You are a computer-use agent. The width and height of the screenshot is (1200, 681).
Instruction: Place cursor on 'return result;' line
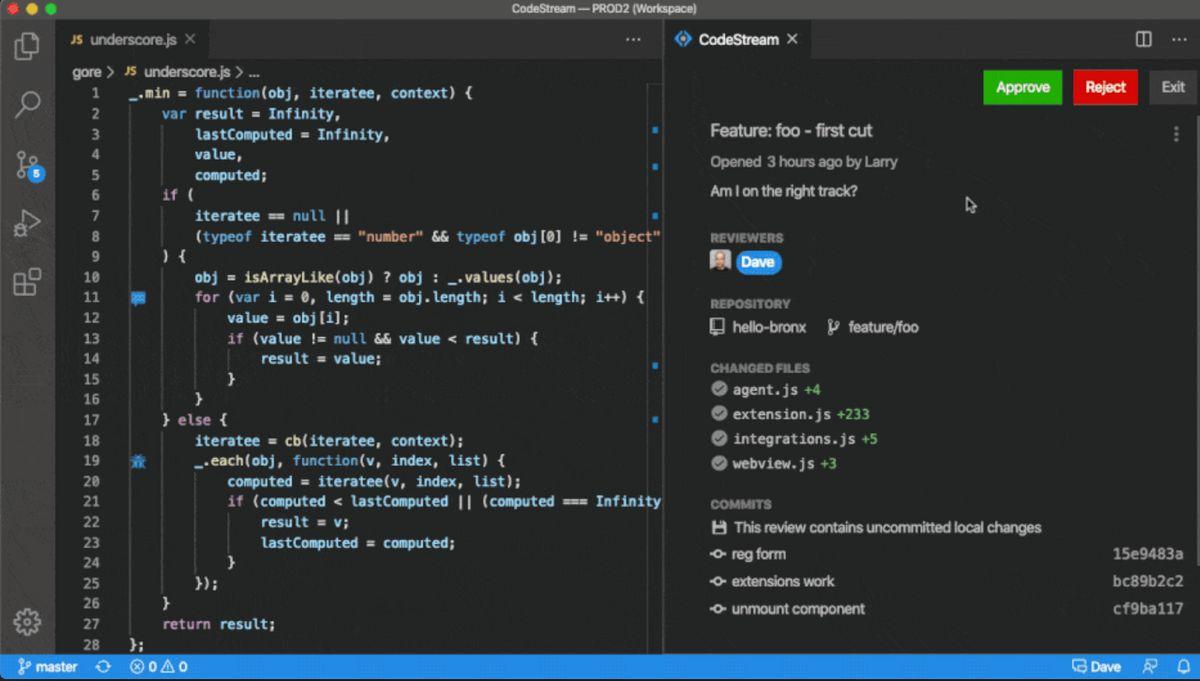[x=218, y=624]
